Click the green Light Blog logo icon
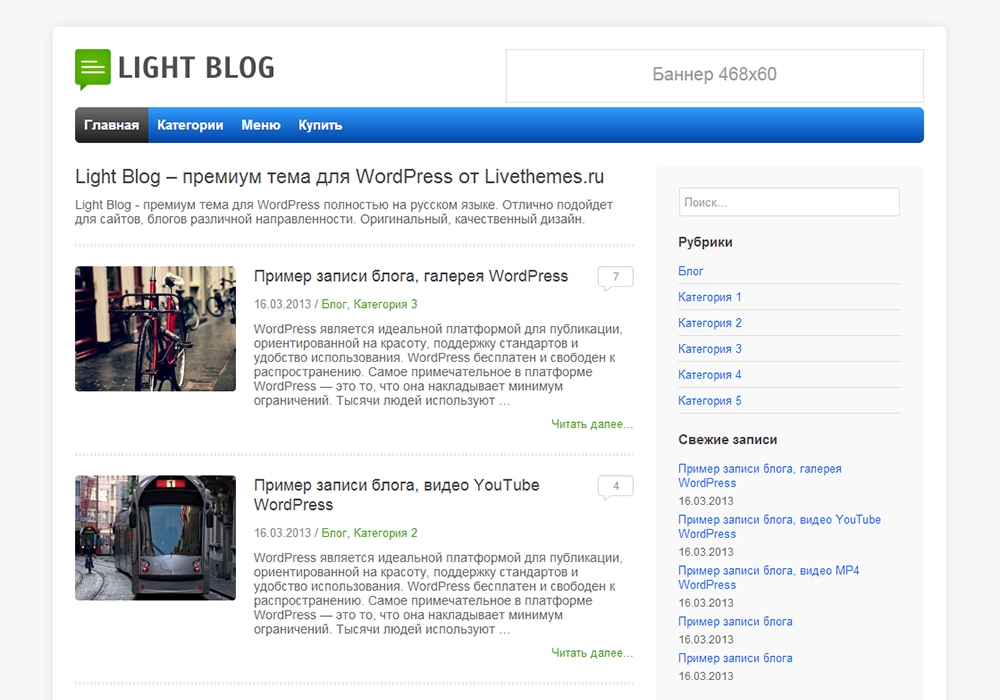 coord(92,69)
